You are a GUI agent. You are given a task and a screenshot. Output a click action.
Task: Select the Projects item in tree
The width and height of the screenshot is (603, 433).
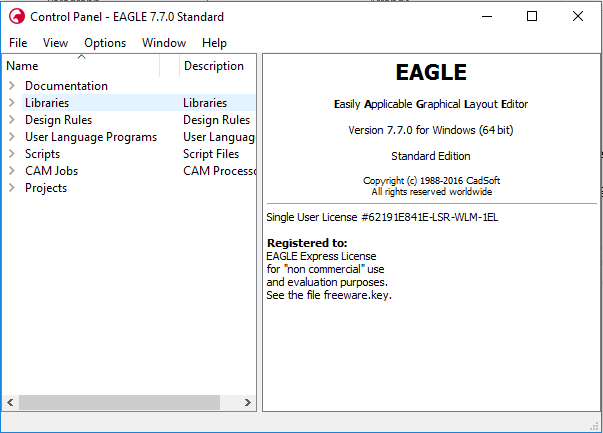coord(46,188)
